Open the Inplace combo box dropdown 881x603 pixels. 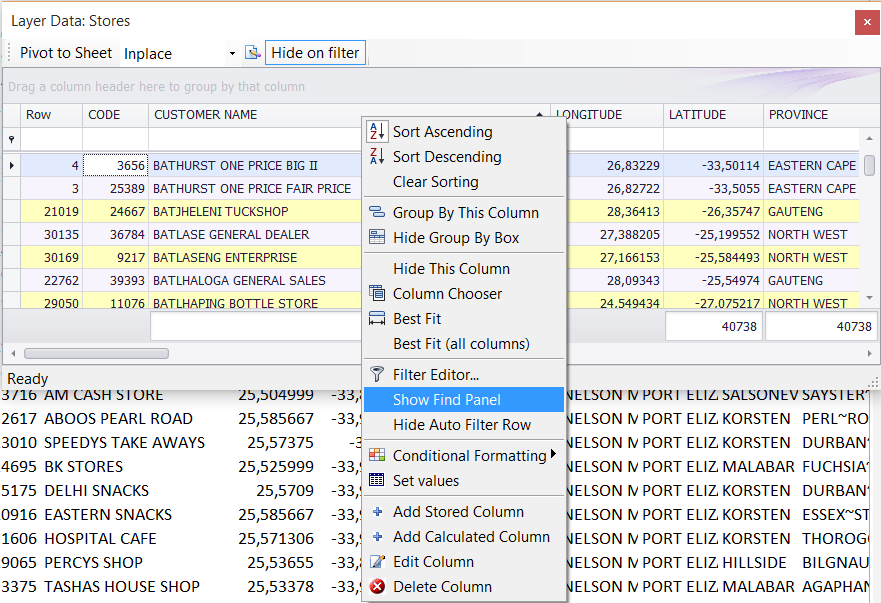232,53
